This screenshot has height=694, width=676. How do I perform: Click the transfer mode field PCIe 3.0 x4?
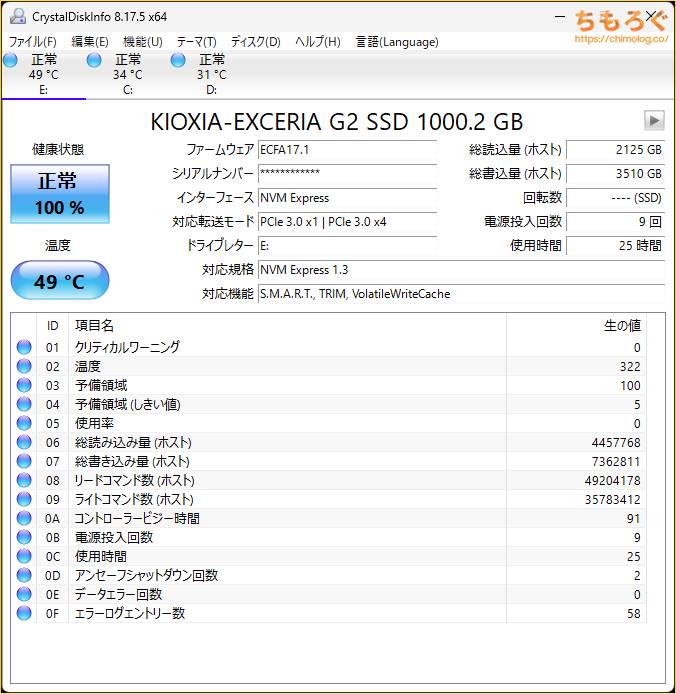(348, 221)
